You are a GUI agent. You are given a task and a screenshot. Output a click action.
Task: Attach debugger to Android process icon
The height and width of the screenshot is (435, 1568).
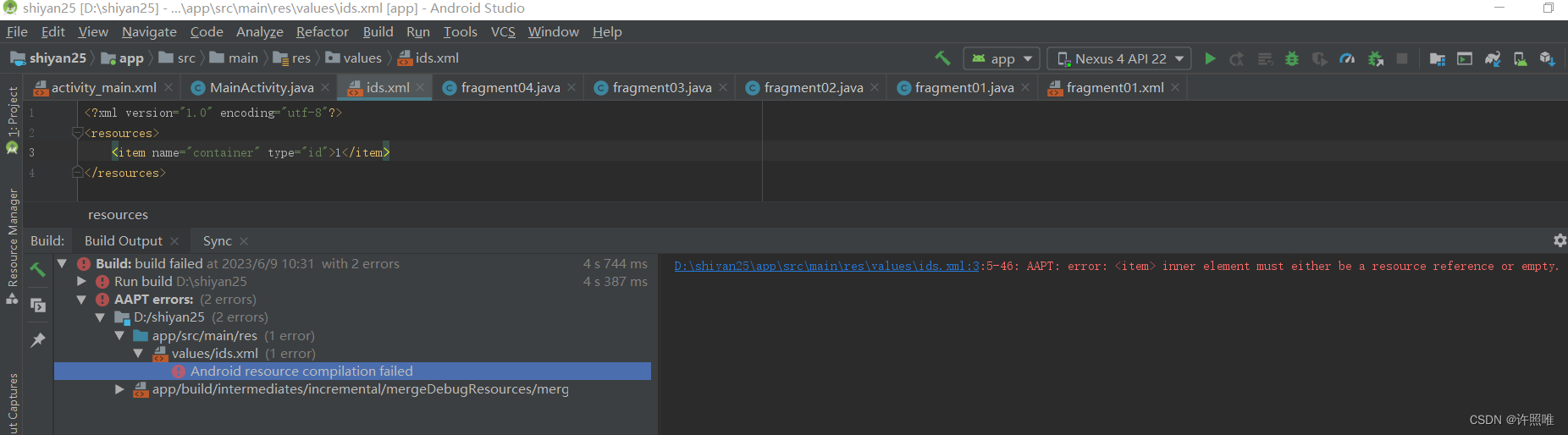click(x=1376, y=58)
